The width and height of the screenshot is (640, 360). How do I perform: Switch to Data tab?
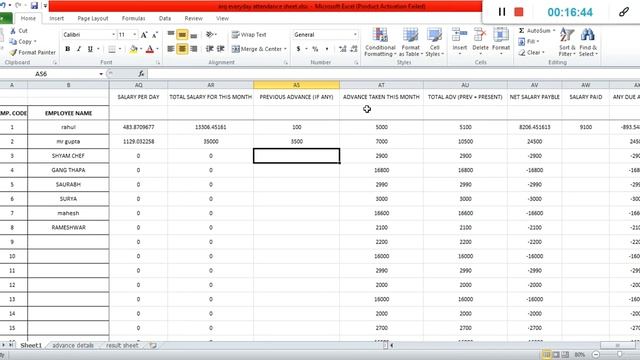point(165,18)
